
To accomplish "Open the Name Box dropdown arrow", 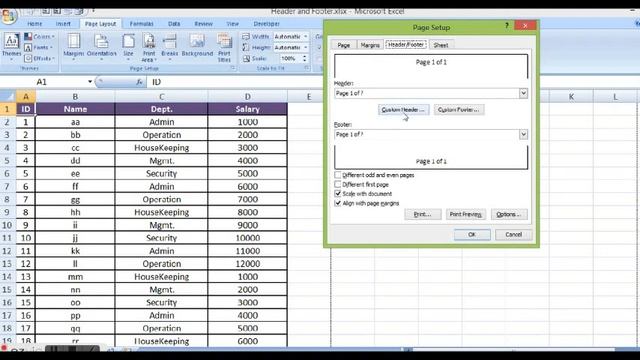I will click(x=90, y=82).
